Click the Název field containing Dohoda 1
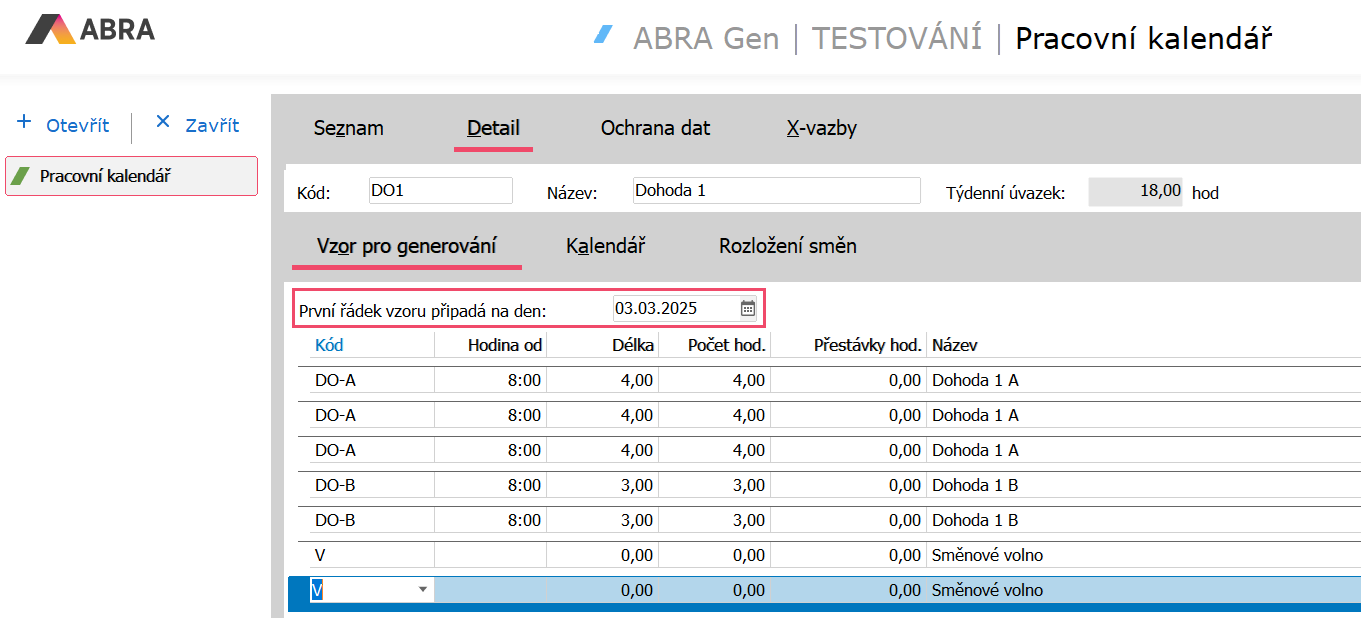This screenshot has height=618, width=1361. click(775, 191)
